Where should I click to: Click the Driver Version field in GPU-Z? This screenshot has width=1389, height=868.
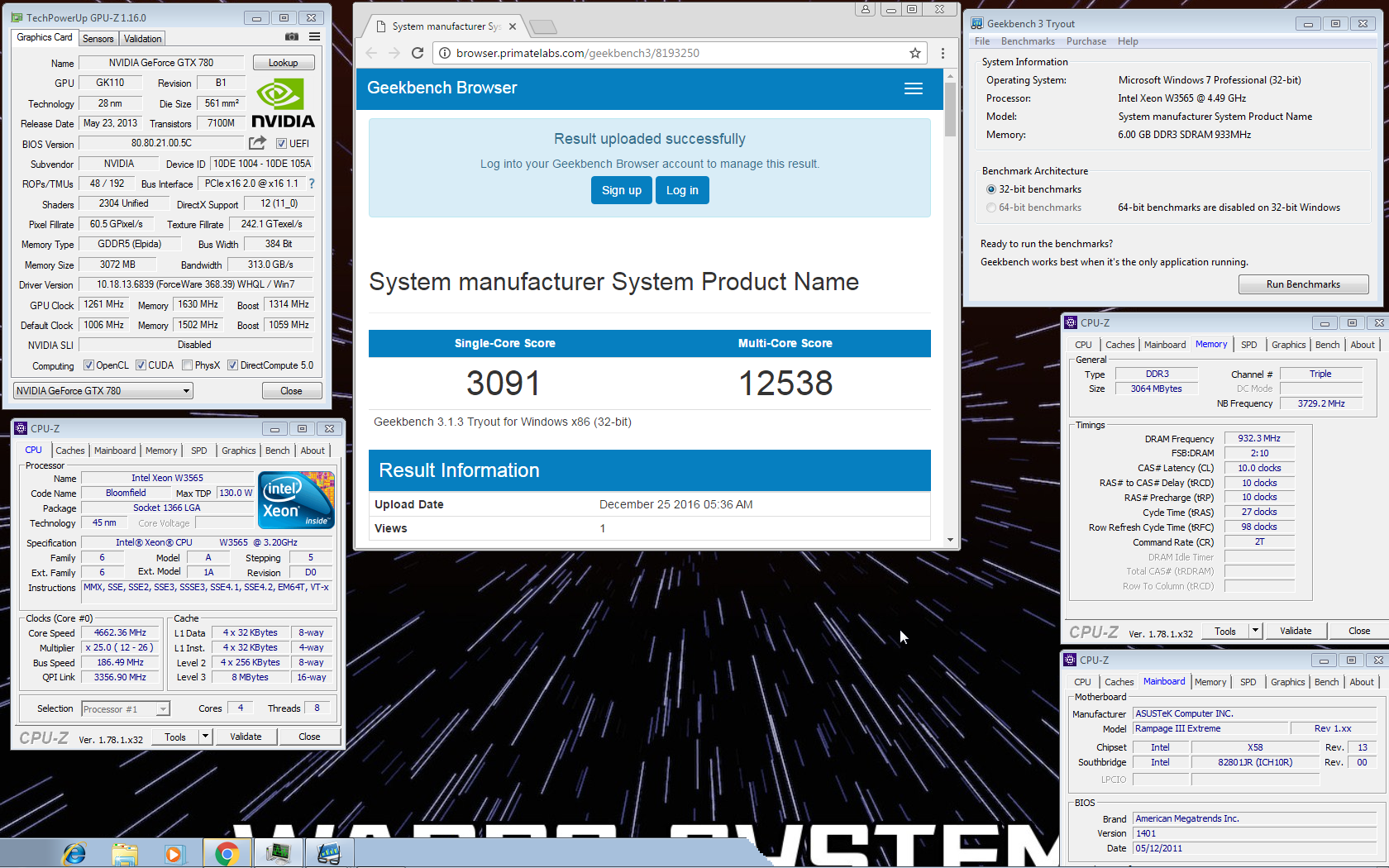[196, 284]
